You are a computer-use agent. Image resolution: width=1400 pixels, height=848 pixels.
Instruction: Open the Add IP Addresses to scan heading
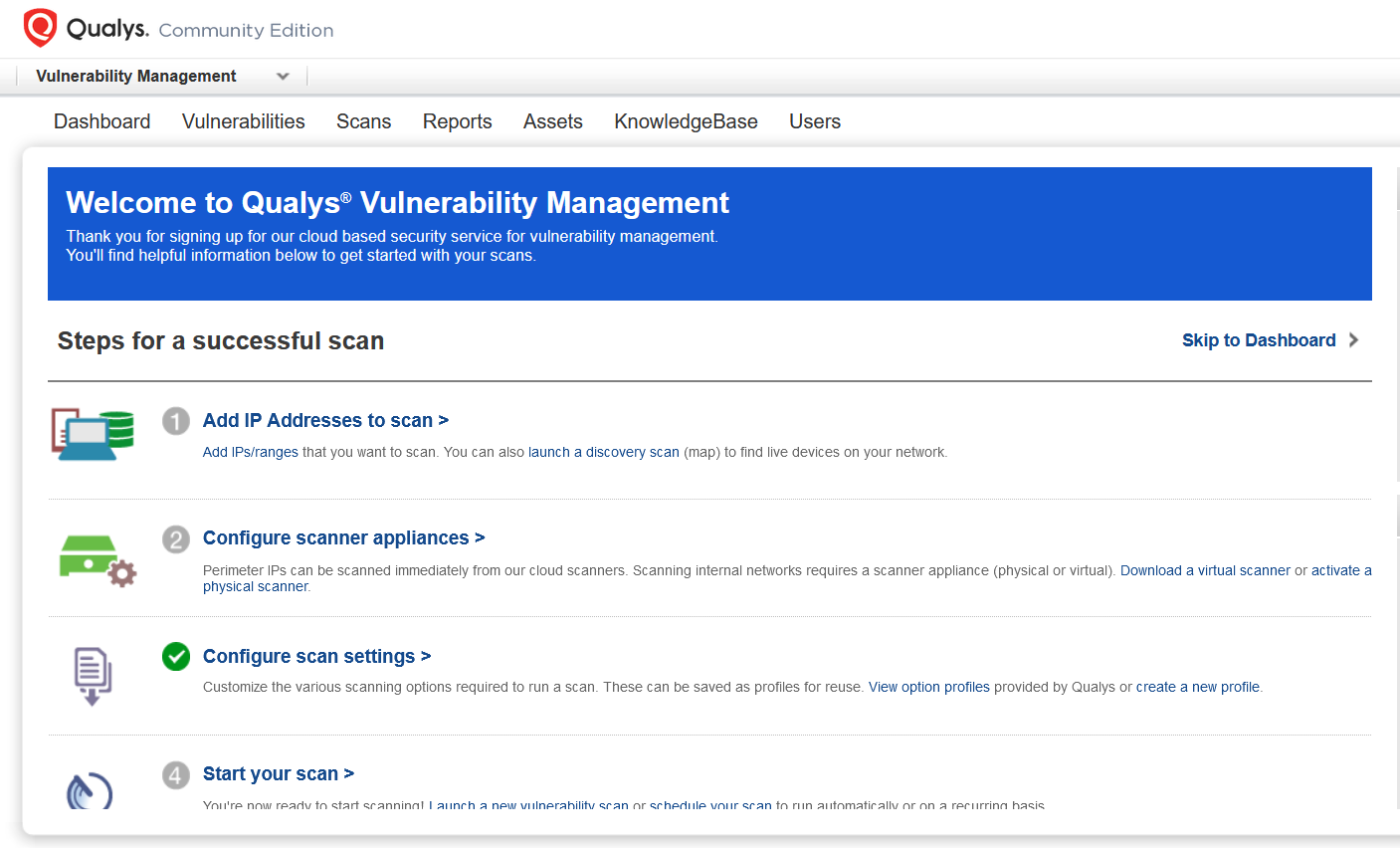325,421
